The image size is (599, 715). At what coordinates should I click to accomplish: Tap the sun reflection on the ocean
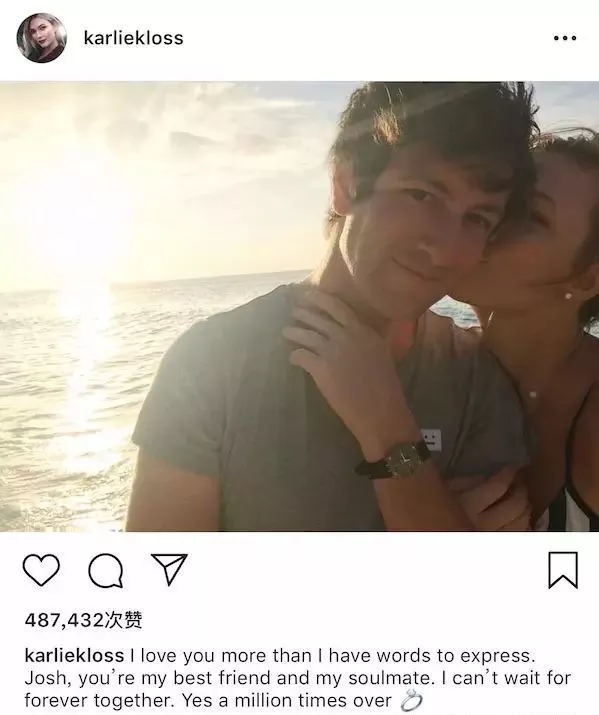tap(89, 365)
